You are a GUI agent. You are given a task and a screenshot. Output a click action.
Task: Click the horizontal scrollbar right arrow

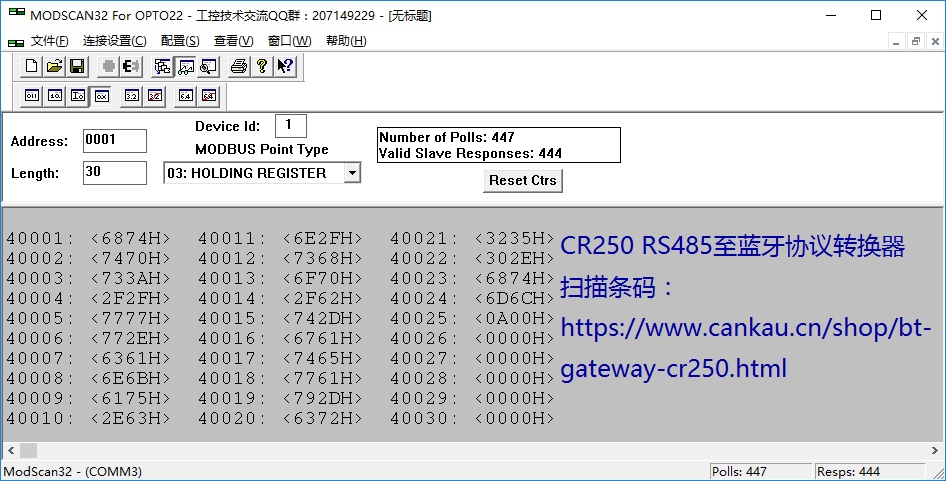(x=935, y=450)
